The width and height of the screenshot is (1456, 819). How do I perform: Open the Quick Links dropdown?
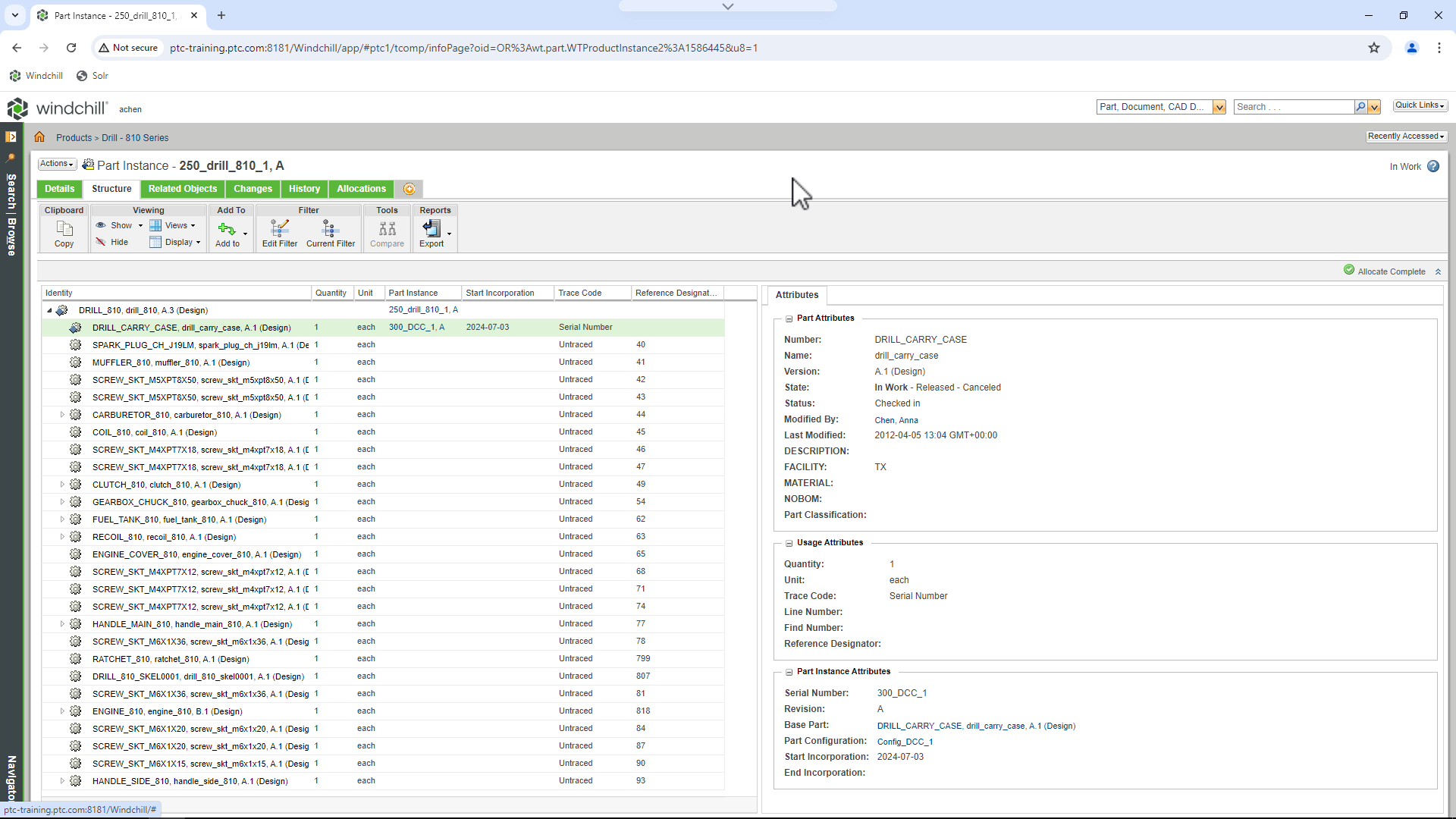click(1420, 105)
